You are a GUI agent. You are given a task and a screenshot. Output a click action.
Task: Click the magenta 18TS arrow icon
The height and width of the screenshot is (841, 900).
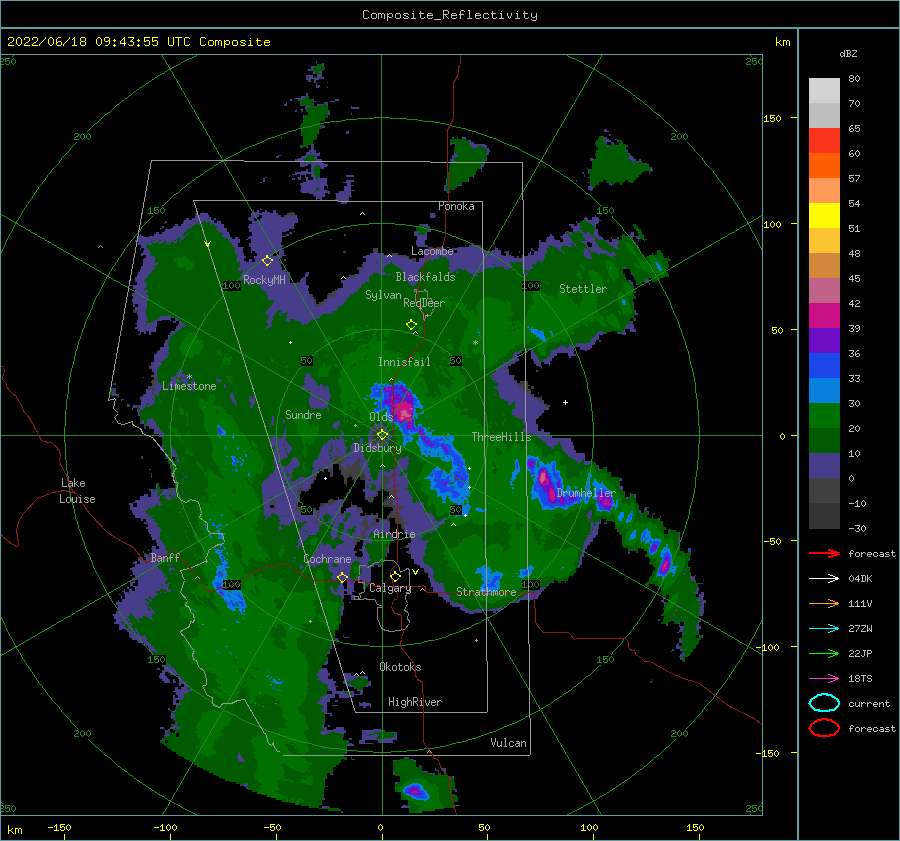click(824, 679)
